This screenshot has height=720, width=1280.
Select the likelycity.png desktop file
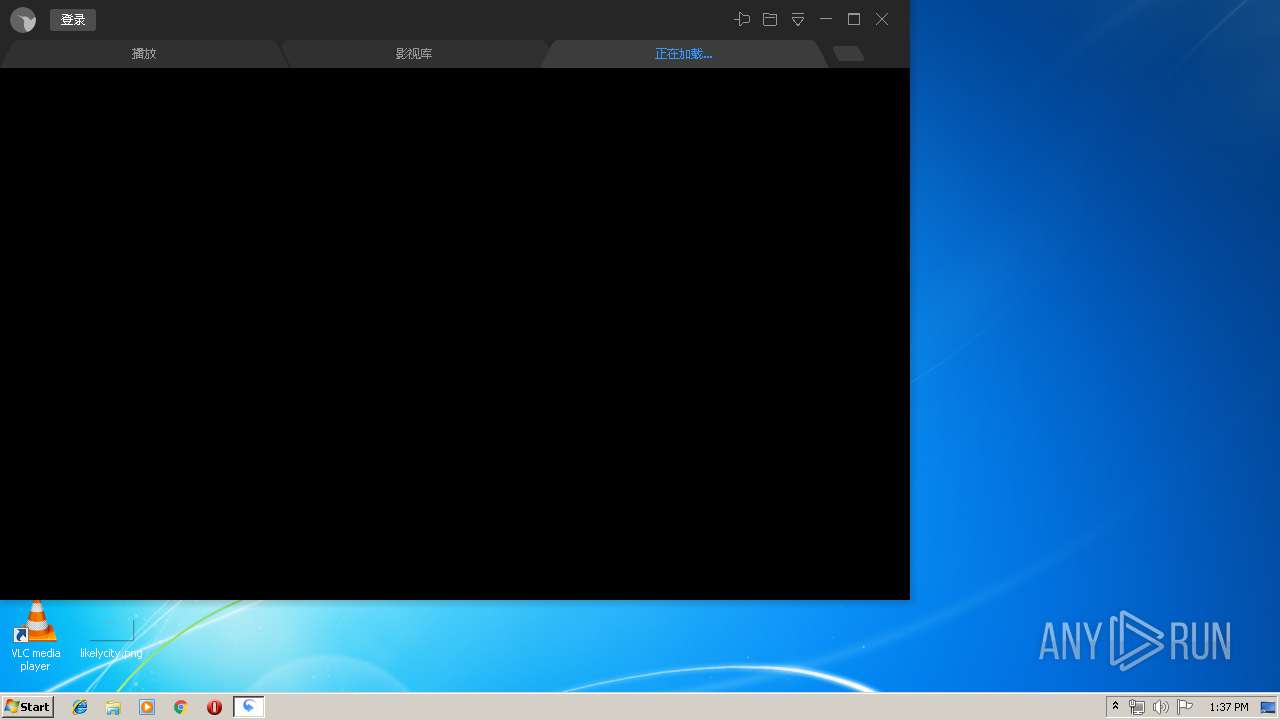111,639
